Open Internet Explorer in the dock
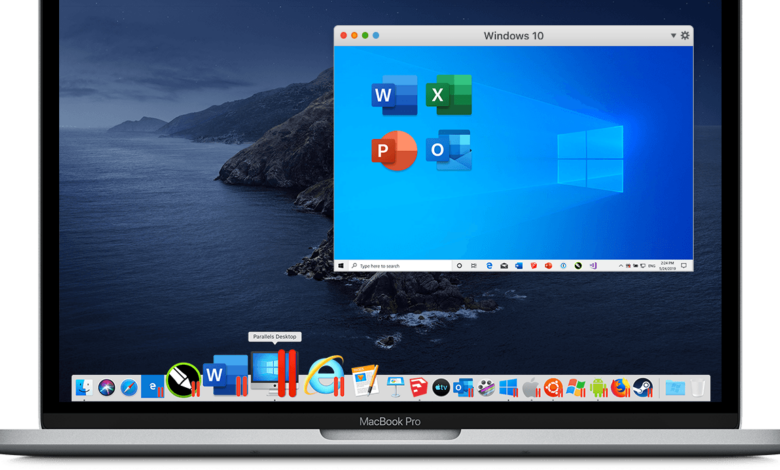This screenshot has height=470, width=780. [324, 376]
